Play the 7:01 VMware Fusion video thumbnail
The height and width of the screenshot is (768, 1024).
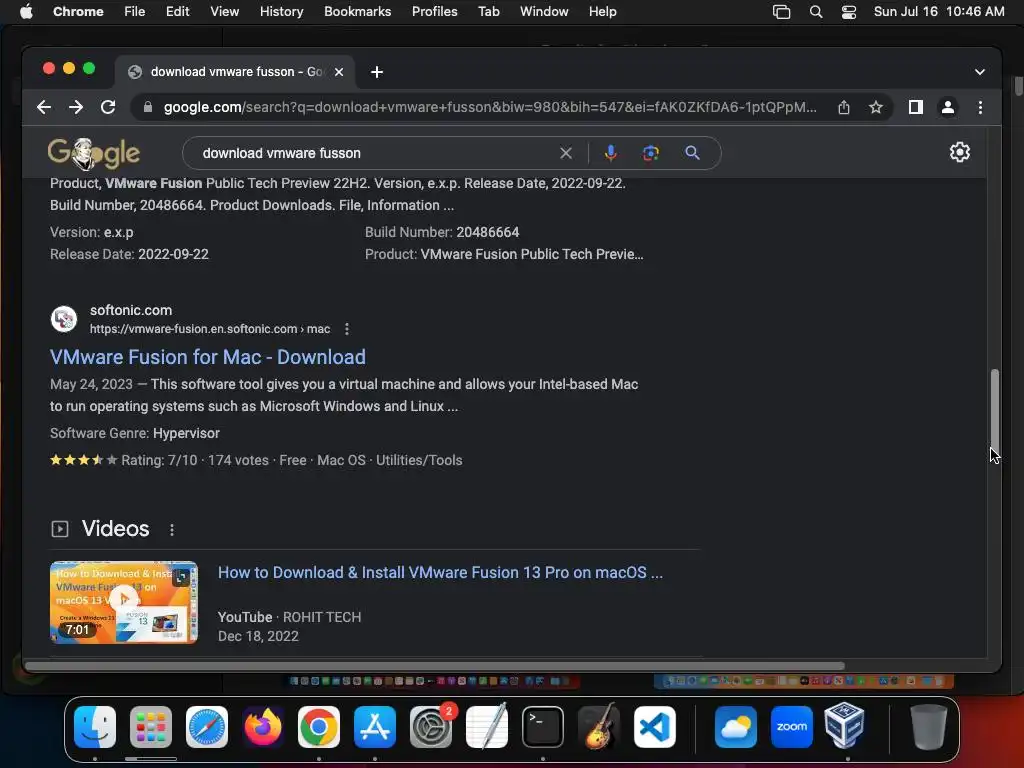123,602
